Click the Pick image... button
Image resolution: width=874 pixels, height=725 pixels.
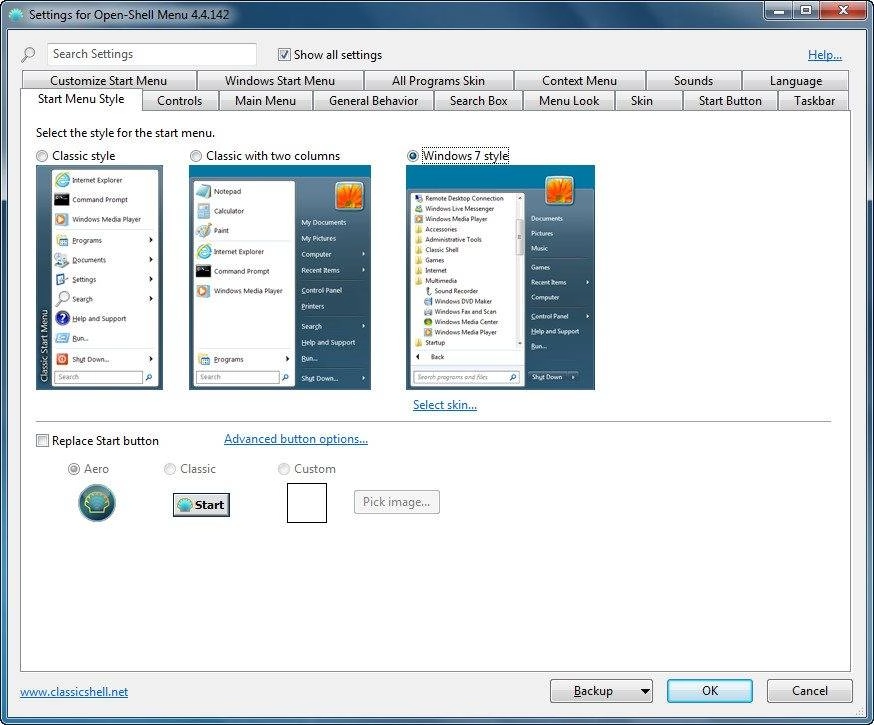(397, 502)
